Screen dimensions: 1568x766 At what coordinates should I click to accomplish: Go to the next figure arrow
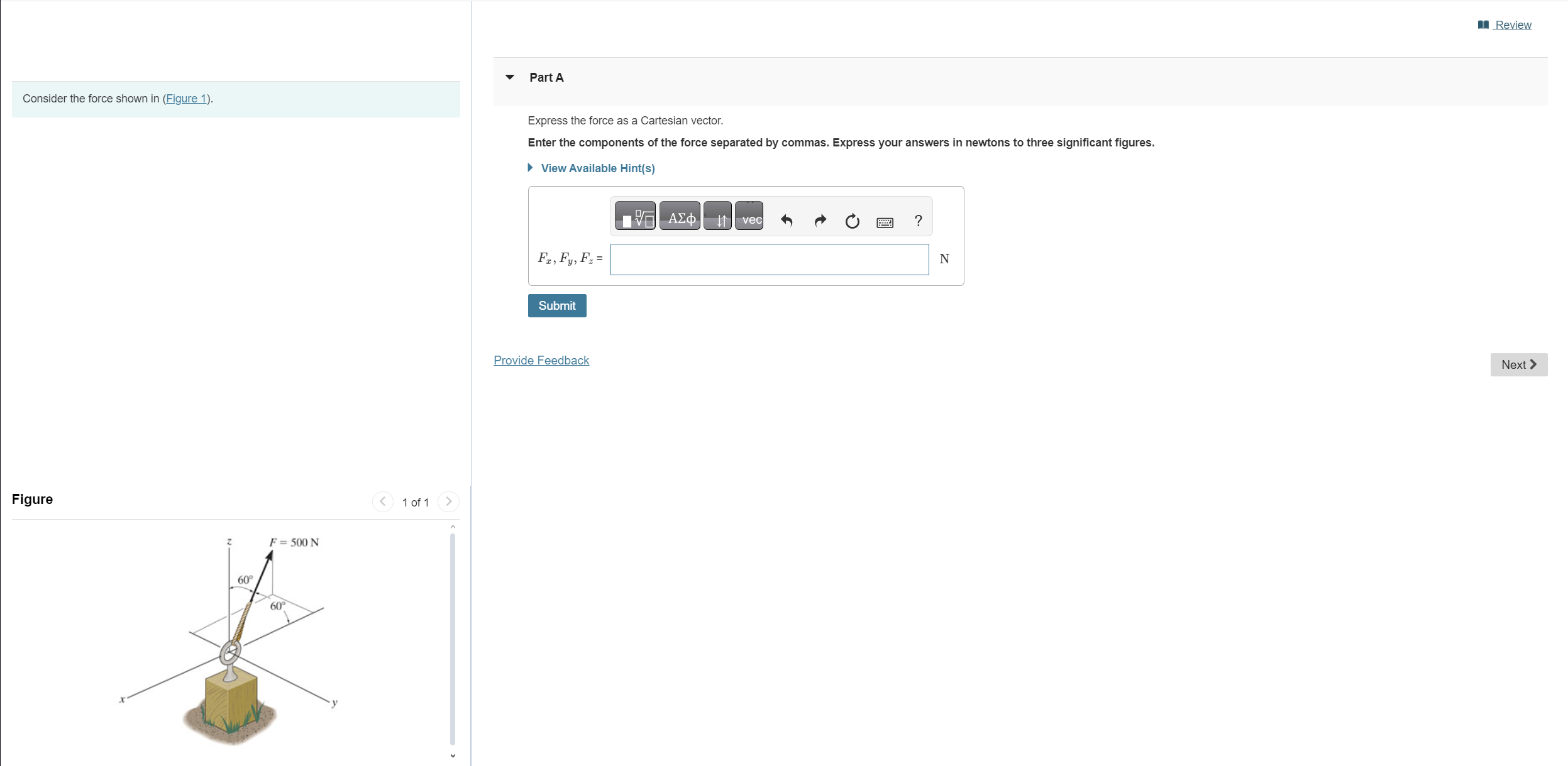point(448,501)
